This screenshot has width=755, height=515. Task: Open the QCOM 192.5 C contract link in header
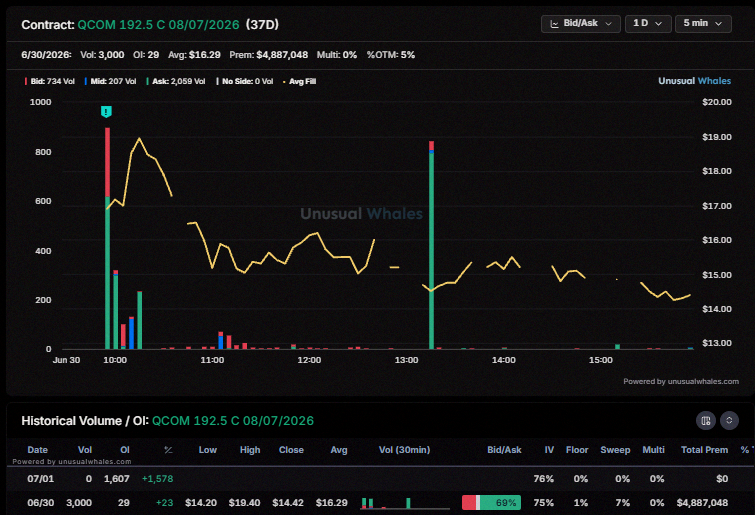coord(158,25)
